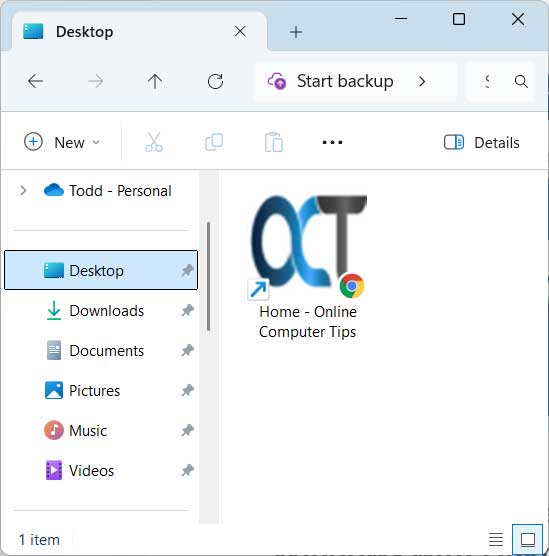The image size is (549, 556).
Task: Maximize the File Explorer window
Action: tap(459, 19)
